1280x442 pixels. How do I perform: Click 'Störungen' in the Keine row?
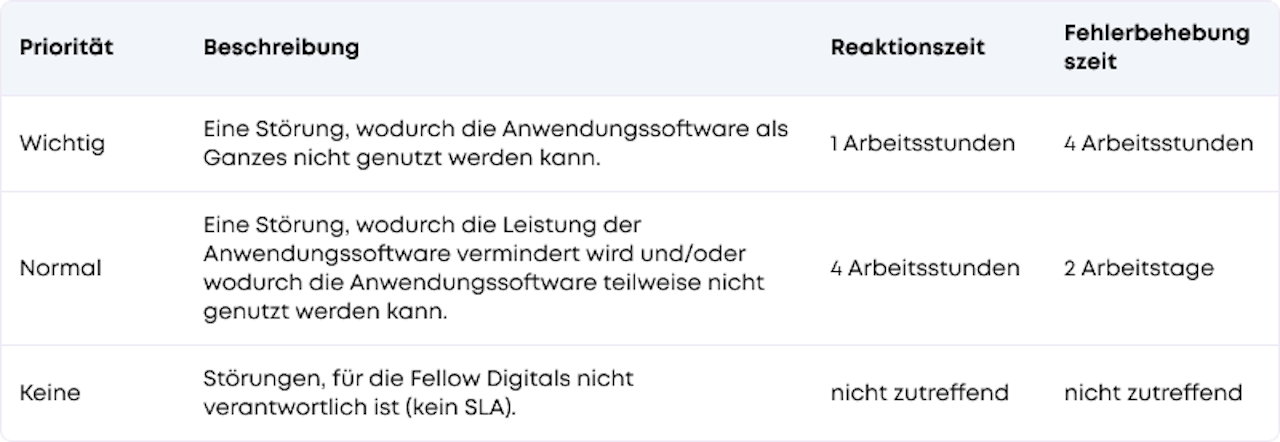252,379
